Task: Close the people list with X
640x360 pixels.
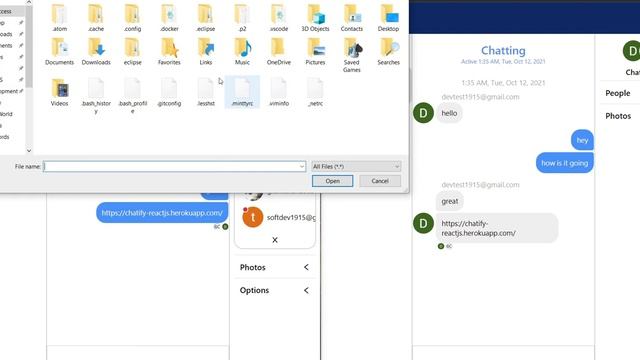Action: point(275,240)
